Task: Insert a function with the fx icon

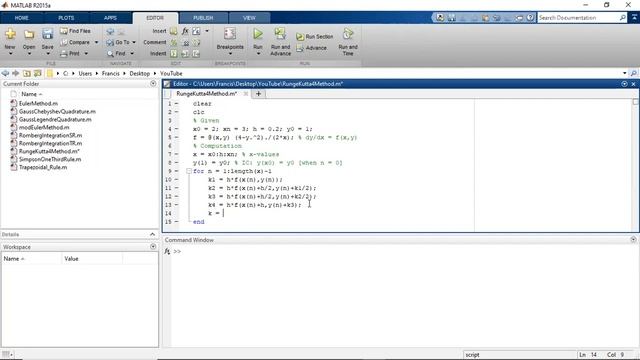Action: (185, 31)
